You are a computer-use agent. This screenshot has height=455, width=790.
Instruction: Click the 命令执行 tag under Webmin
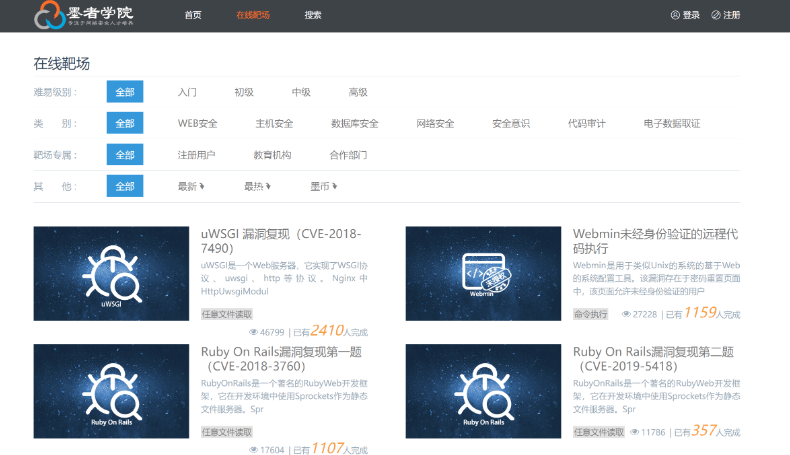590,314
